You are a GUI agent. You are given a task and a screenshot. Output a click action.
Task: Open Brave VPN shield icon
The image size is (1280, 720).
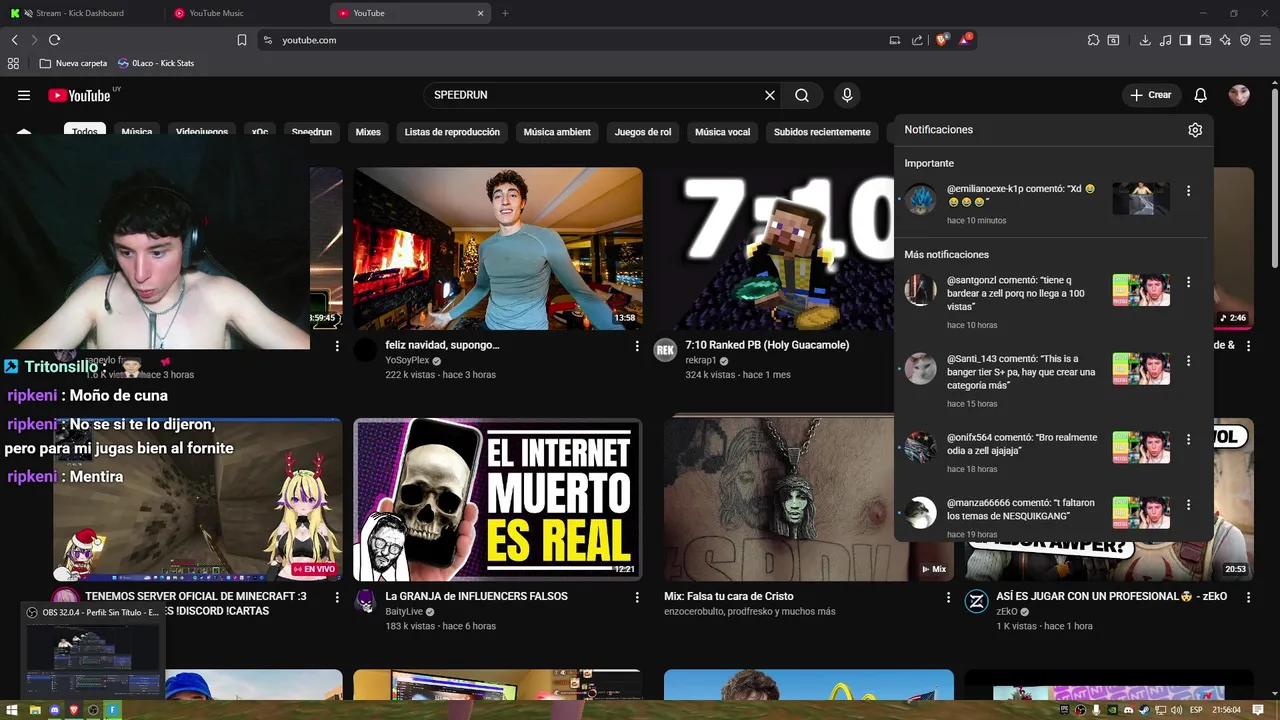coord(1245,40)
